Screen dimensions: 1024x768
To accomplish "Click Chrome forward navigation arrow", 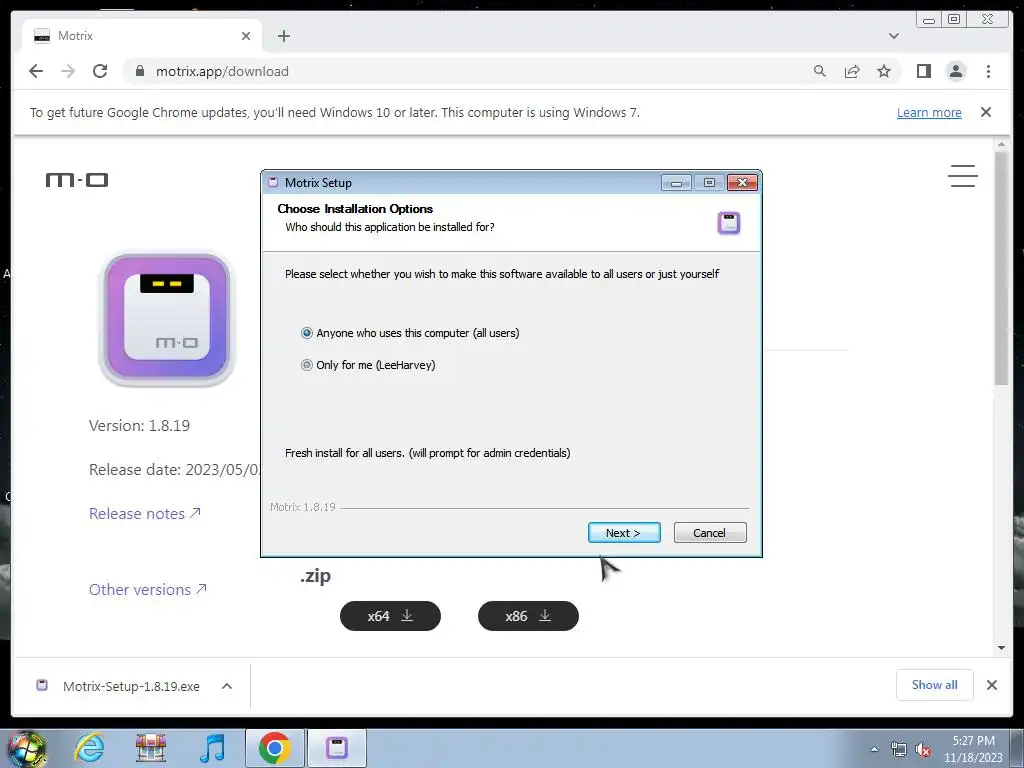I will [68, 71].
